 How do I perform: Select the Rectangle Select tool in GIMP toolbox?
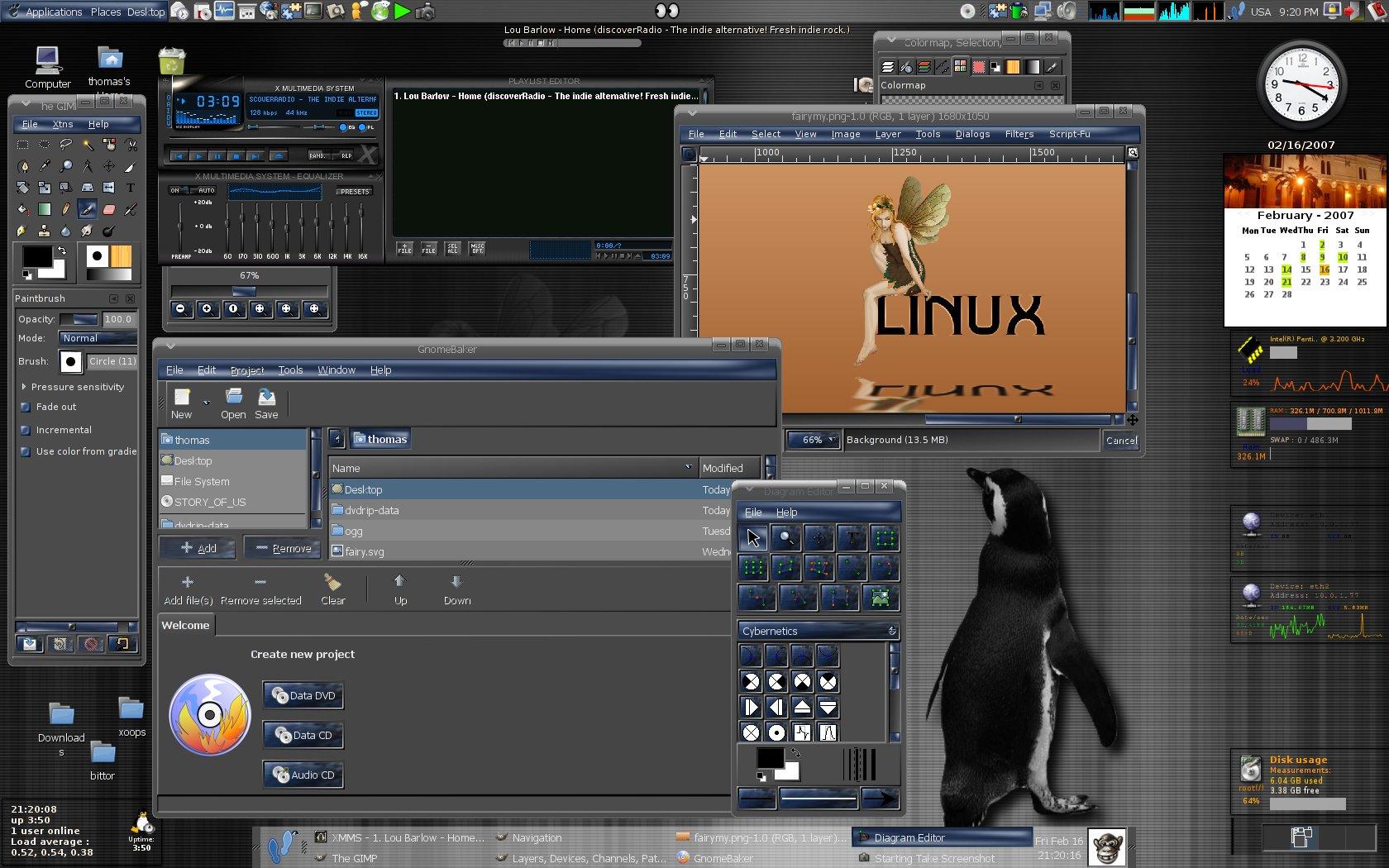pos(23,145)
